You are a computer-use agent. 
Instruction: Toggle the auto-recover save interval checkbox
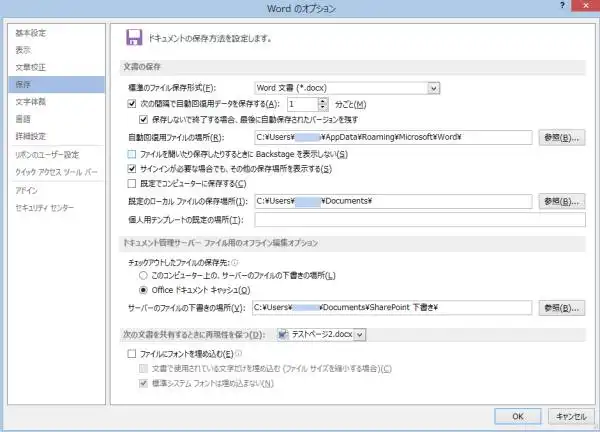132,104
